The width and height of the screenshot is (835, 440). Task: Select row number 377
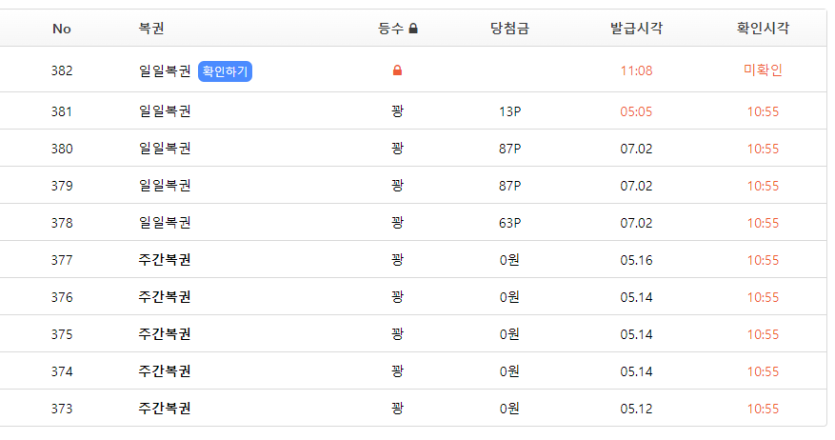tap(62, 260)
